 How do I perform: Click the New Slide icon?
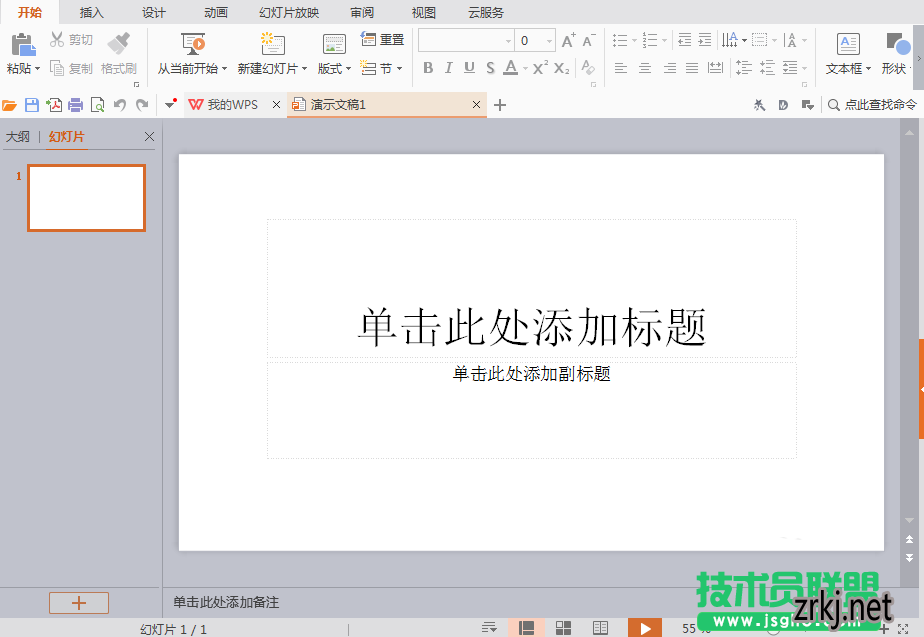pyautogui.click(x=272, y=44)
